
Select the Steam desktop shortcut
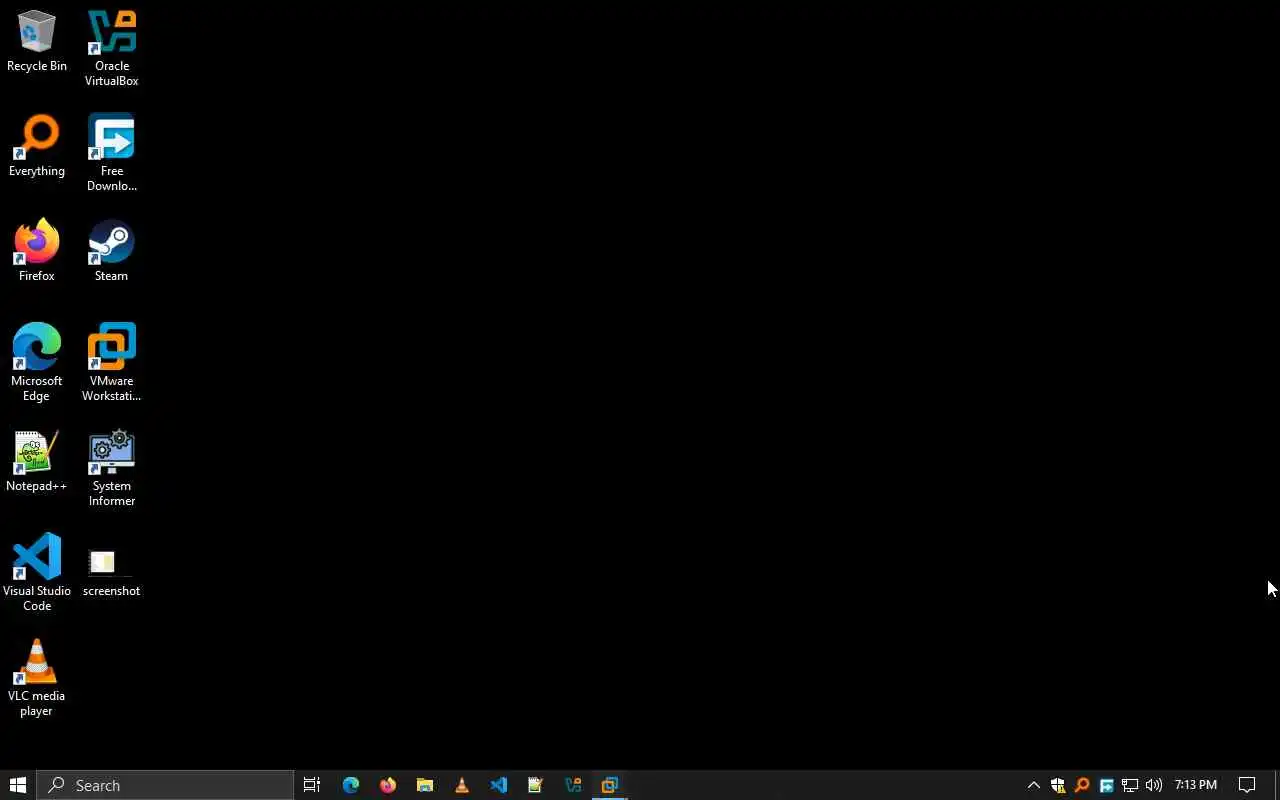(x=111, y=252)
